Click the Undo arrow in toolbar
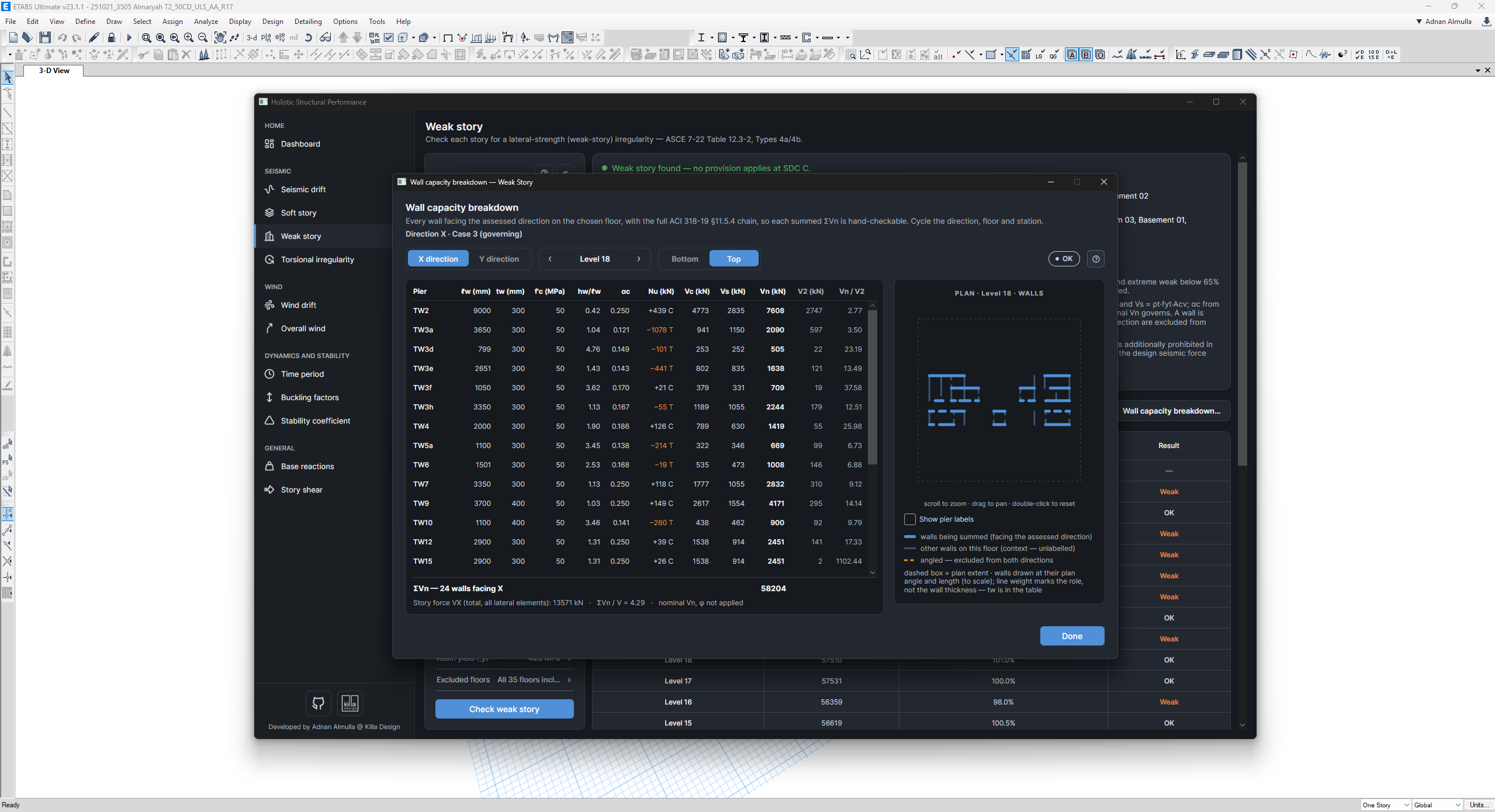This screenshot has width=1495, height=812. click(62, 37)
